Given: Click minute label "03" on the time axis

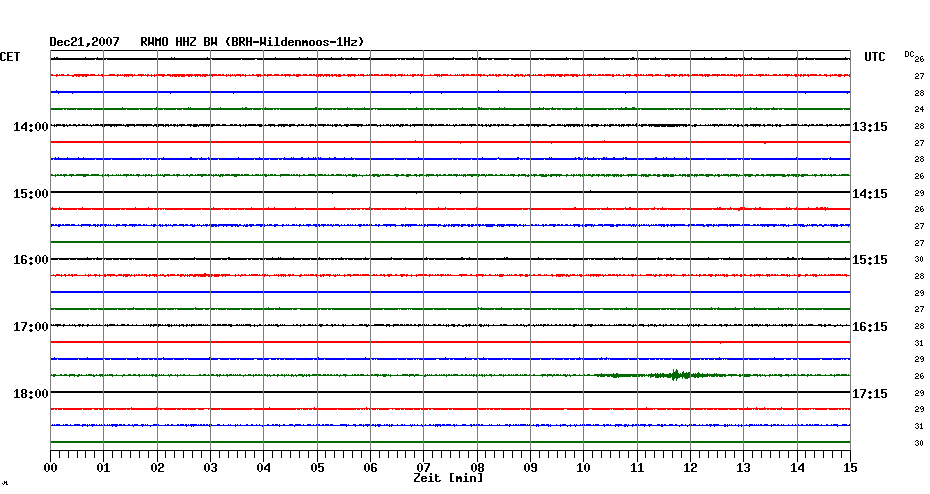Looking at the screenshot, I should click(211, 468).
